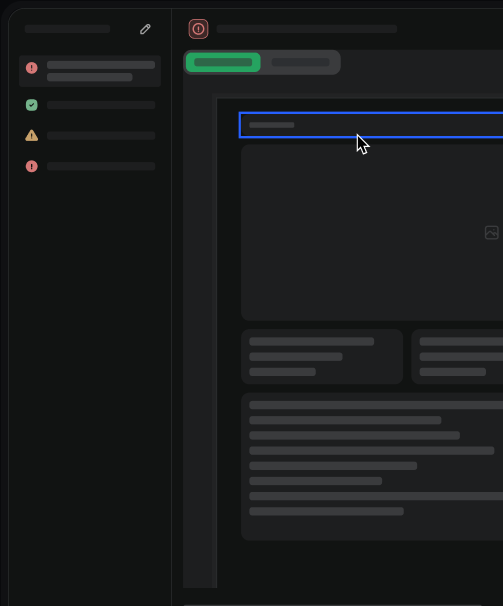
Task: Click the red error icon on the last sidebar item
Action: coord(32,166)
